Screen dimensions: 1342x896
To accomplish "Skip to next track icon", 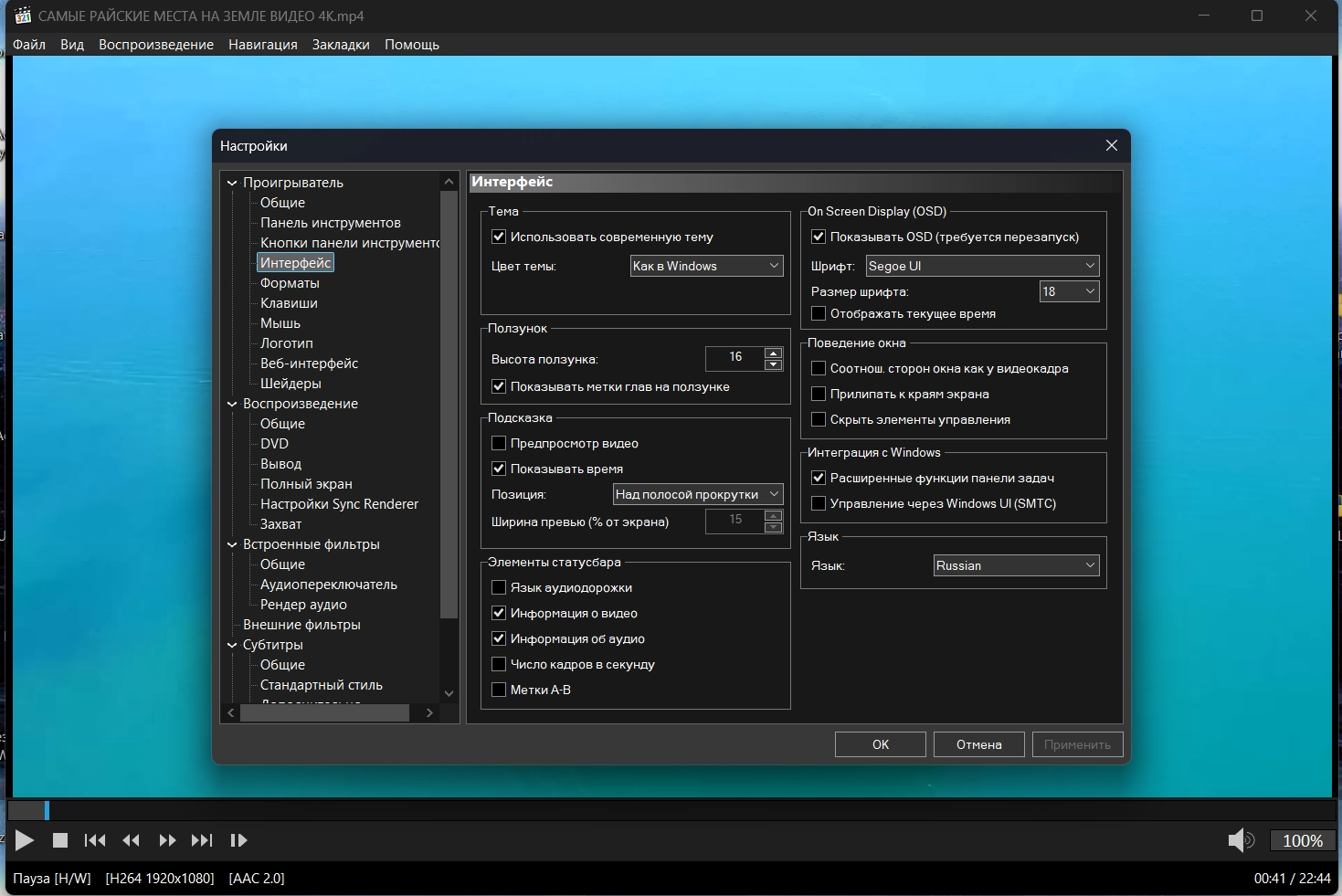I will (x=202, y=840).
